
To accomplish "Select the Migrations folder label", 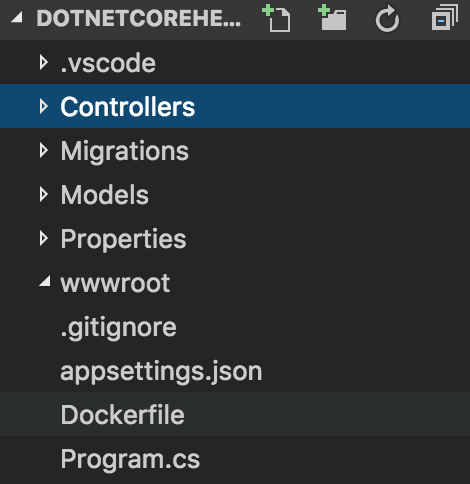I will pyautogui.click(x=125, y=152).
